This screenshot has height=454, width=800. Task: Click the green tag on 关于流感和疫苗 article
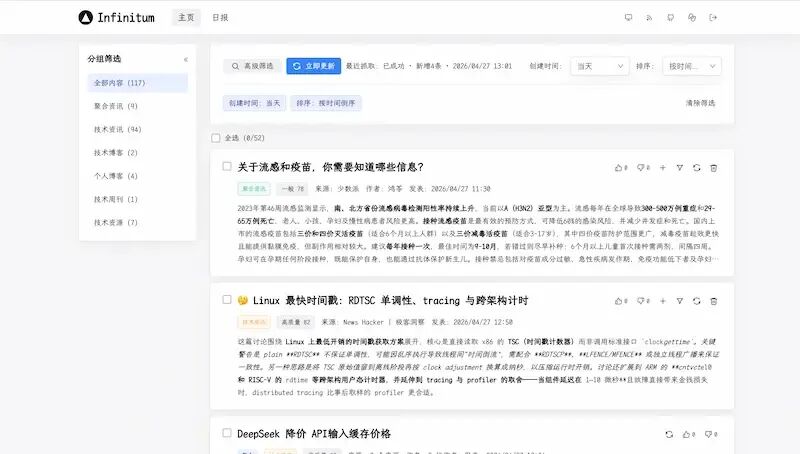point(254,189)
